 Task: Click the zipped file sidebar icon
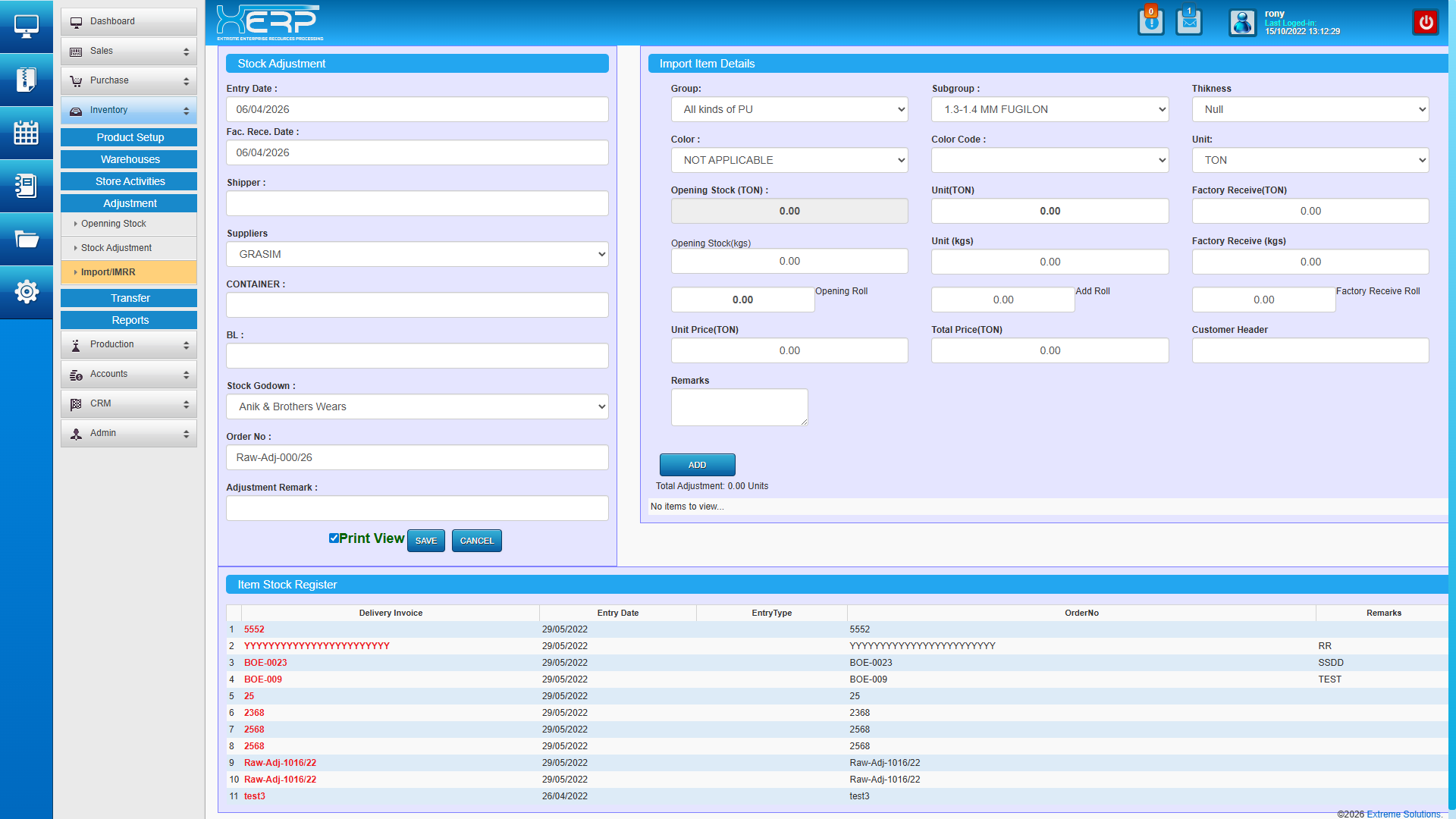tap(26, 80)
